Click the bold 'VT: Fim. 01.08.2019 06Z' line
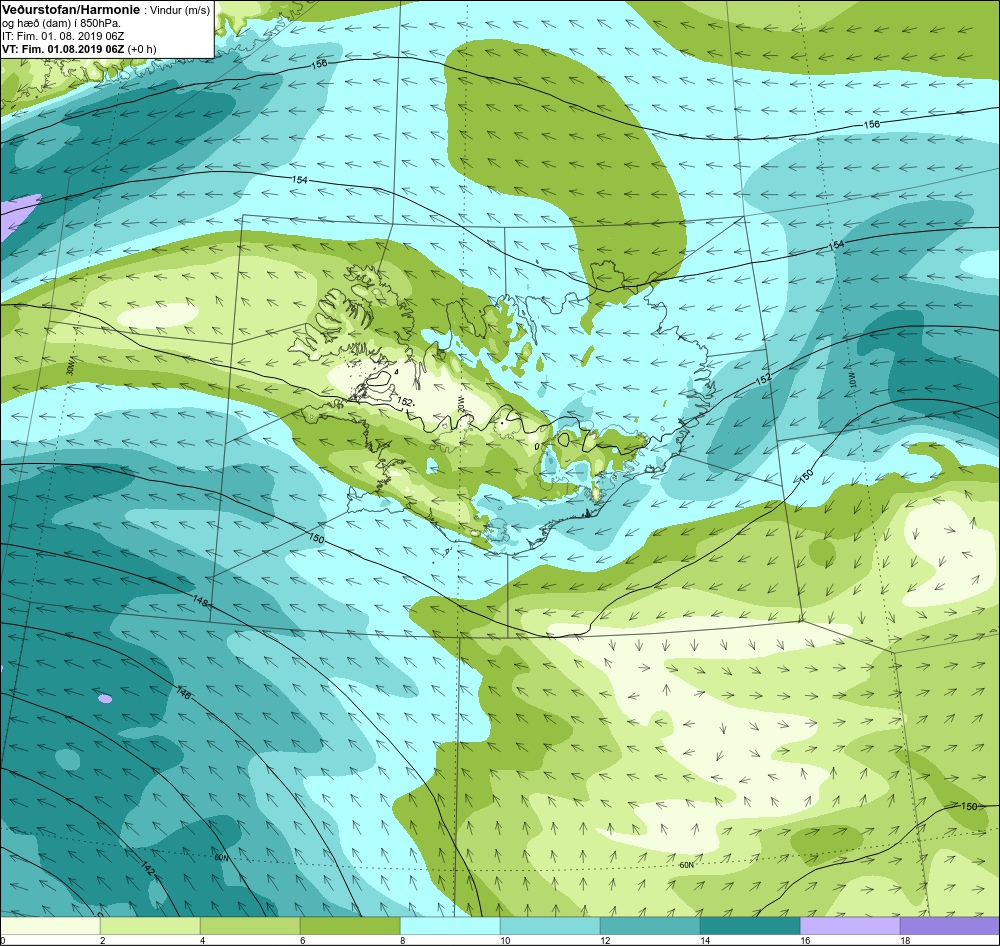Viewport: 1000px width, 946px height. pyautogui.click(x=63, y=49)
